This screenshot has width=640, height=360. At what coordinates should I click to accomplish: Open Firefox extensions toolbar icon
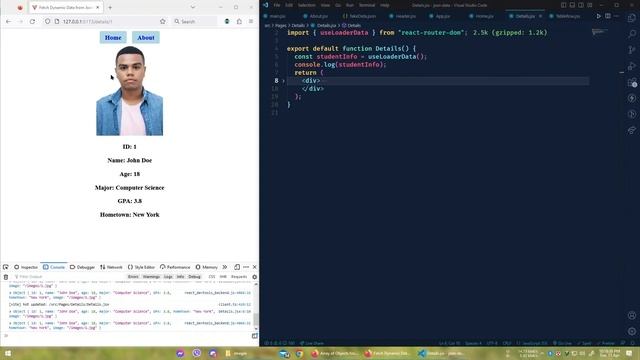(239, 21)
